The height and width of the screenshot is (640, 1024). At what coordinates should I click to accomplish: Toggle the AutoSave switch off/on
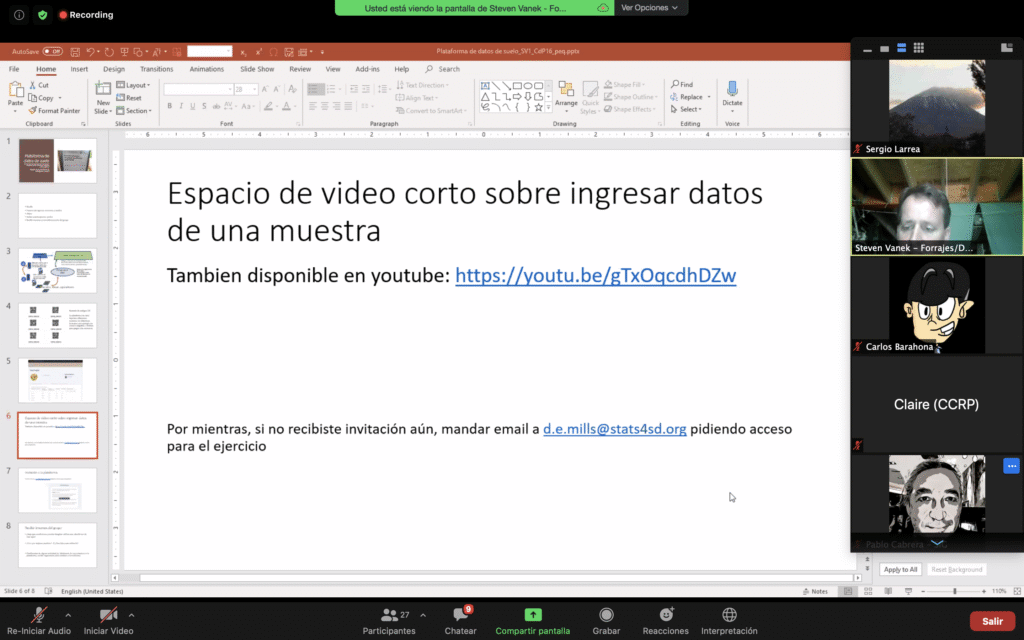[52, 51]
